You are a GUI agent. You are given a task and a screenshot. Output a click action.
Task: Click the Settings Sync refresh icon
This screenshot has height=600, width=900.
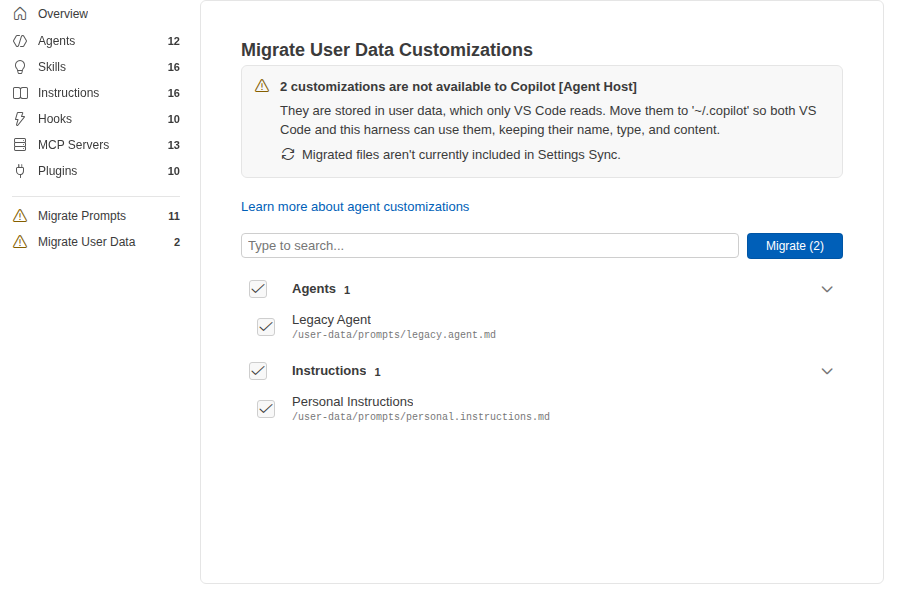288,154
